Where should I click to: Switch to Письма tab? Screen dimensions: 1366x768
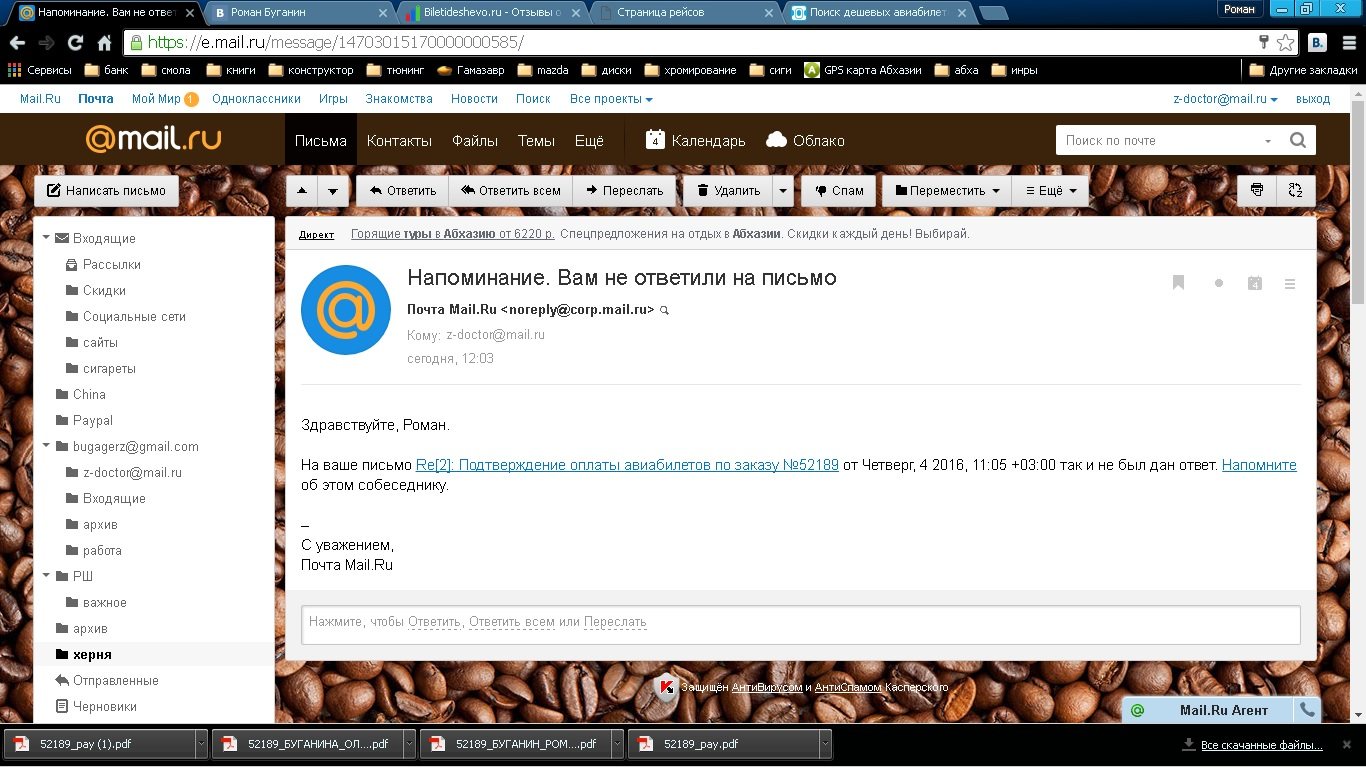pyautogui.click(x=320, y=140)
